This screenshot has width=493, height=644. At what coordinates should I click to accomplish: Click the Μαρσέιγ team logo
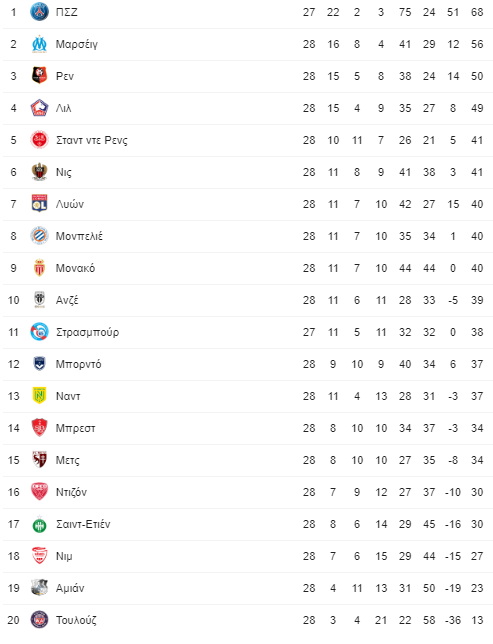(x=39, y=44)
